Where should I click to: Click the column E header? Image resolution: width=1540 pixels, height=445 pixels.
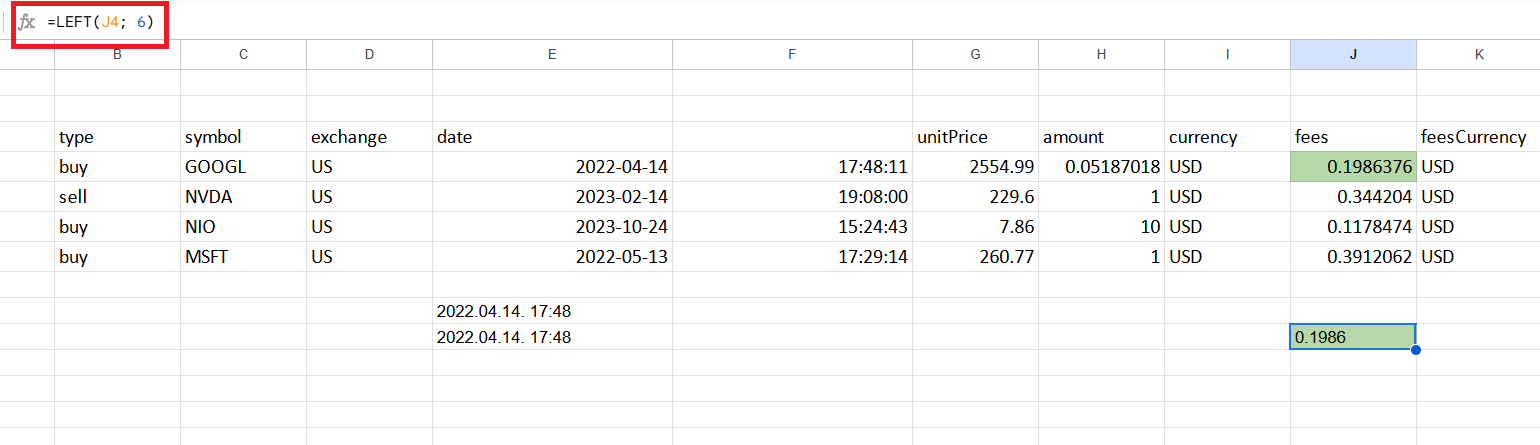click(552, 55)
